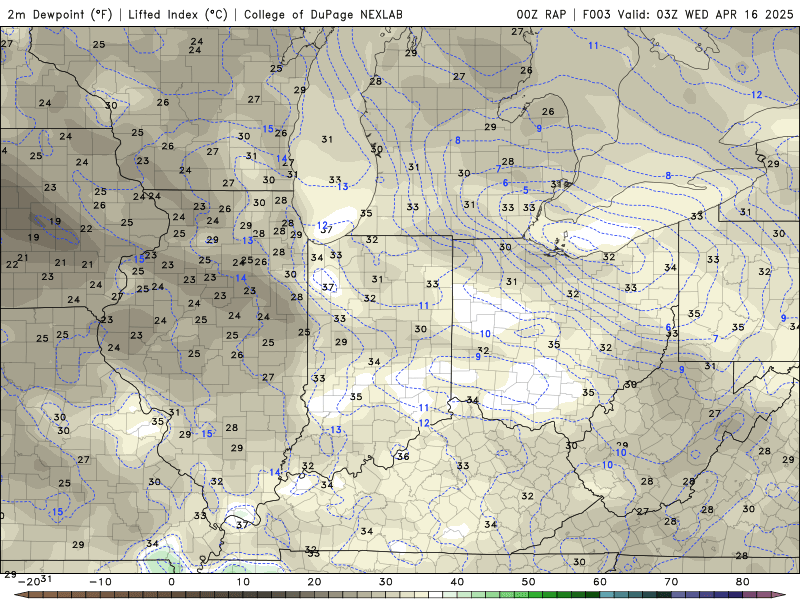Click the '40' colorbar tick label
Viewport: 800px width, 600px height.
tap(457, 582)
